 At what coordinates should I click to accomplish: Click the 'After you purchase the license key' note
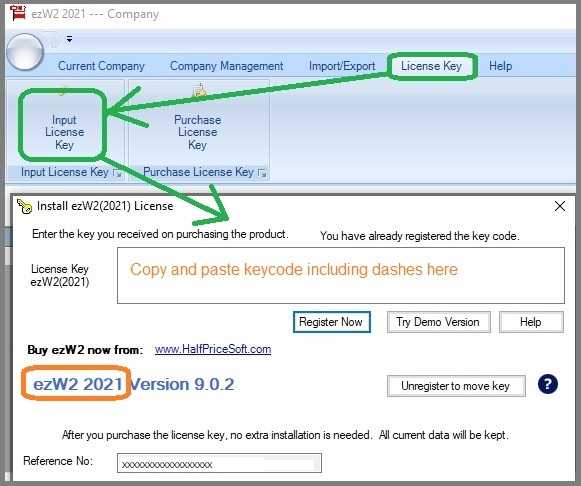pyautogui.click(x=285, y=435)
